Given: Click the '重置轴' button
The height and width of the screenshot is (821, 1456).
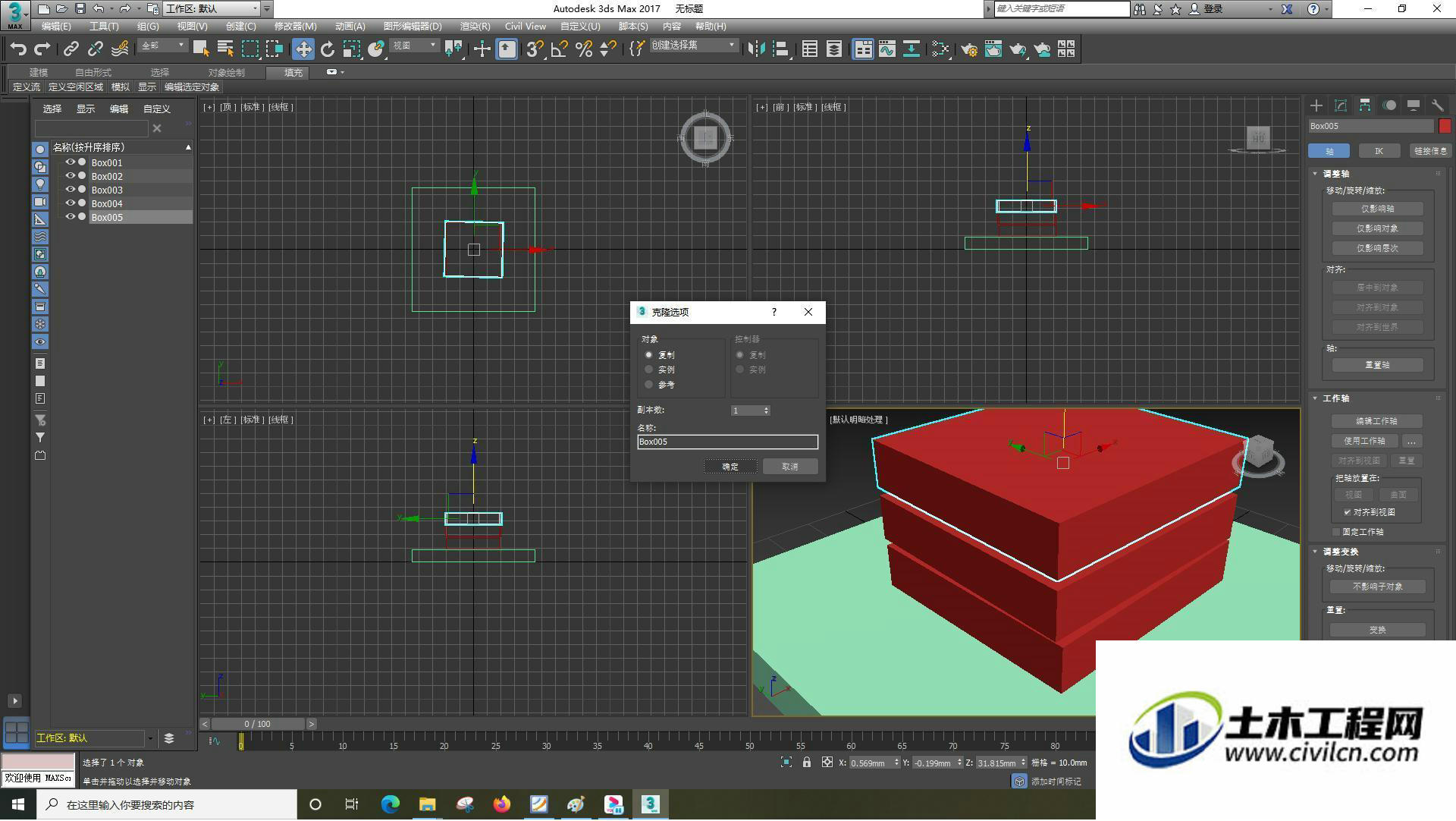Looking at the screenshot, I should pyautogui.click(x=1377, y=366).
